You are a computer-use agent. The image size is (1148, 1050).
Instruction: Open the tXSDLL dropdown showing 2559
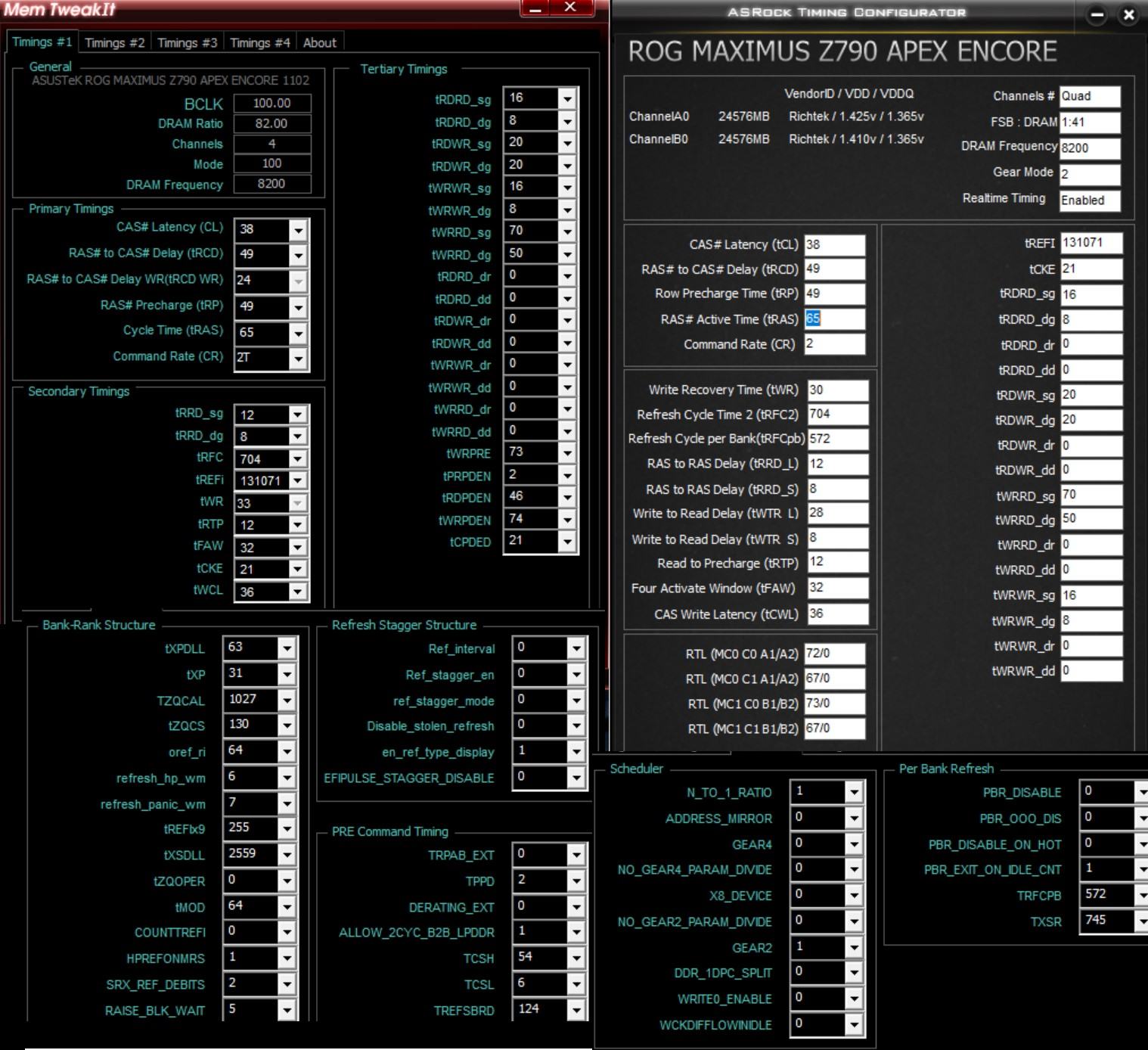287,855
